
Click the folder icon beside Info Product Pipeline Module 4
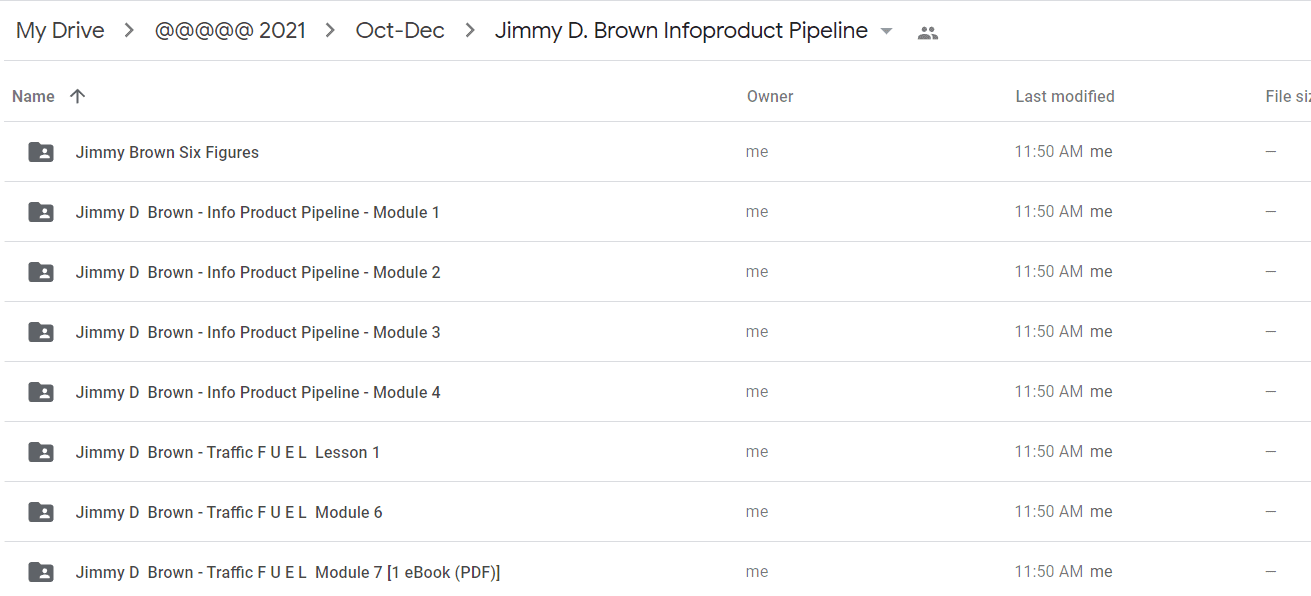pyautogui.click(x=41, y=392)
